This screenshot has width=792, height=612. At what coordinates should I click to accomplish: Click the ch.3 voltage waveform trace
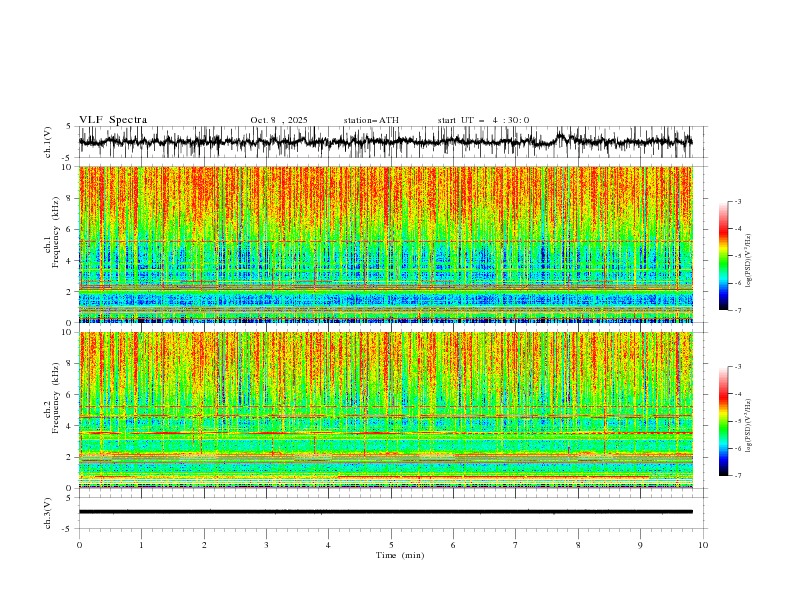386,512
